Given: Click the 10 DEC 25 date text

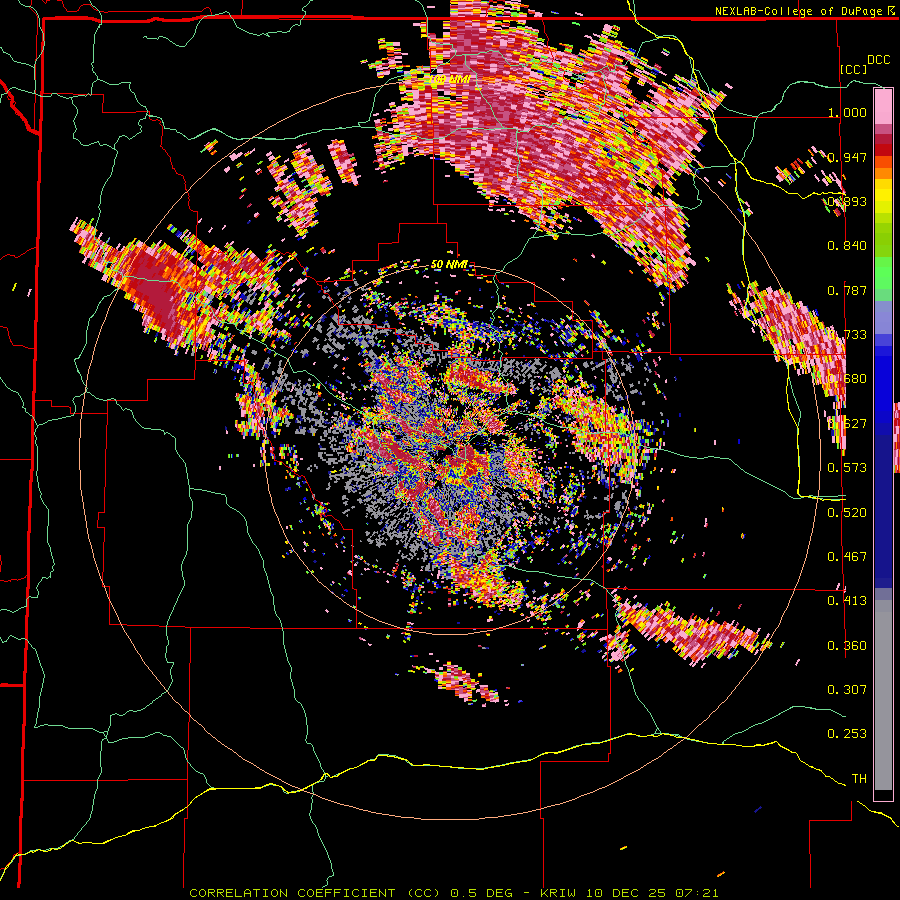Looking at the screenshot, I should pyautogui.click(x=624, y=893).
